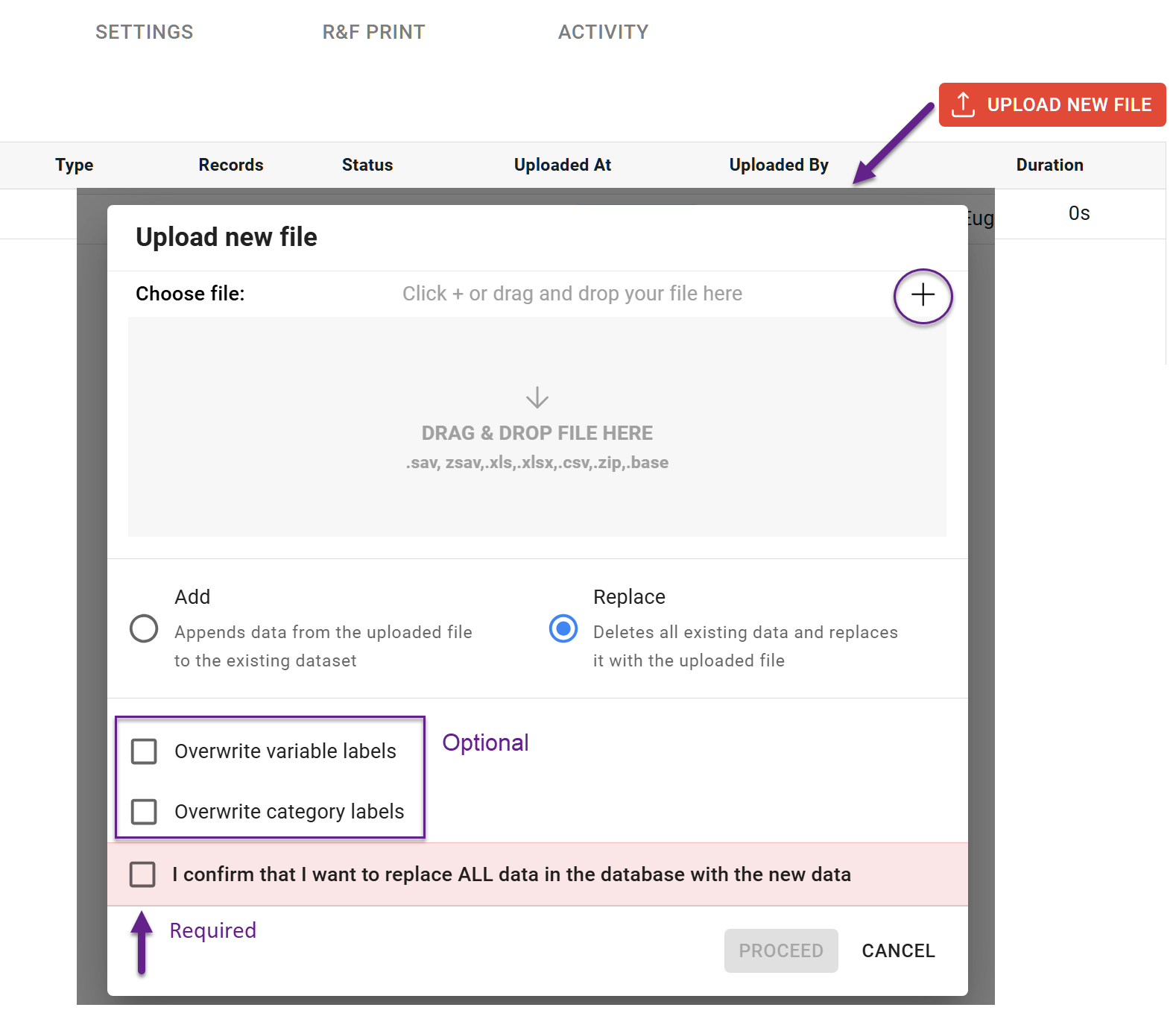
Task: Click the Uploaded At column header
Action: (563, 165)
